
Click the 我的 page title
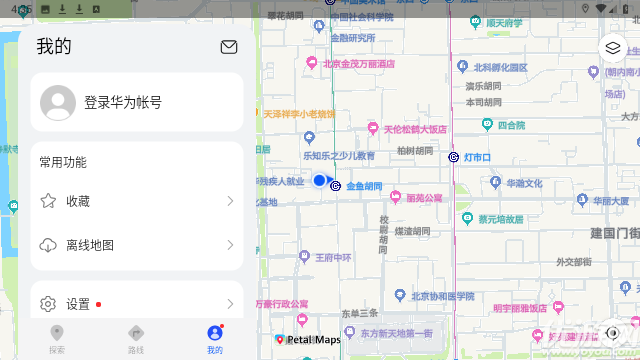[54, 46]
